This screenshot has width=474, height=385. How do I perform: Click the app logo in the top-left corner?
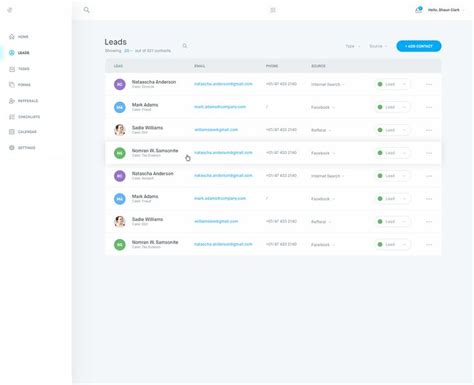pos(10,10)
